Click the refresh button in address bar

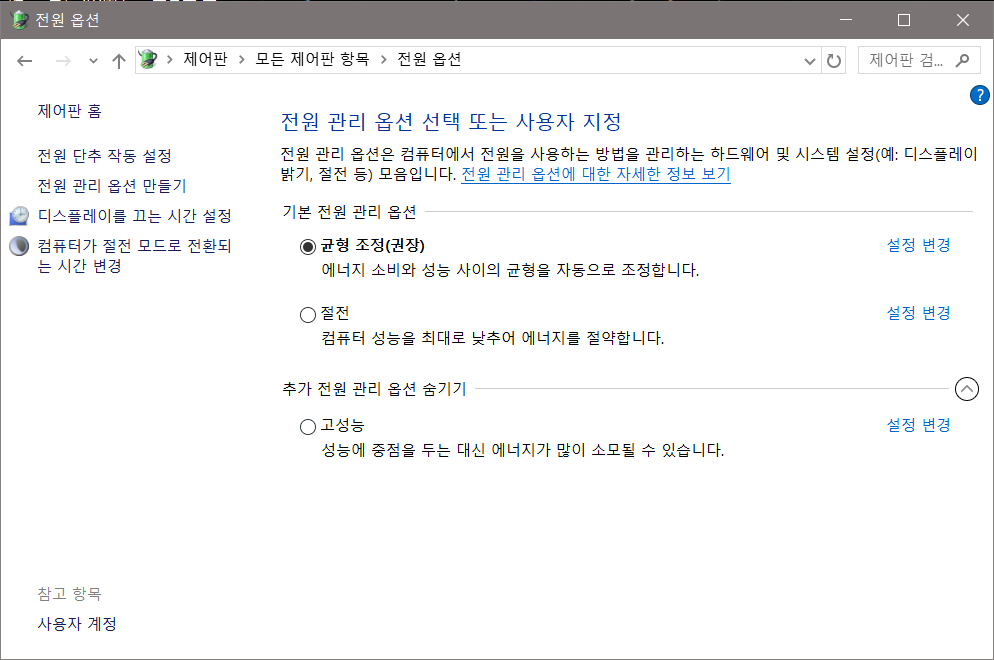pos(834,60)
